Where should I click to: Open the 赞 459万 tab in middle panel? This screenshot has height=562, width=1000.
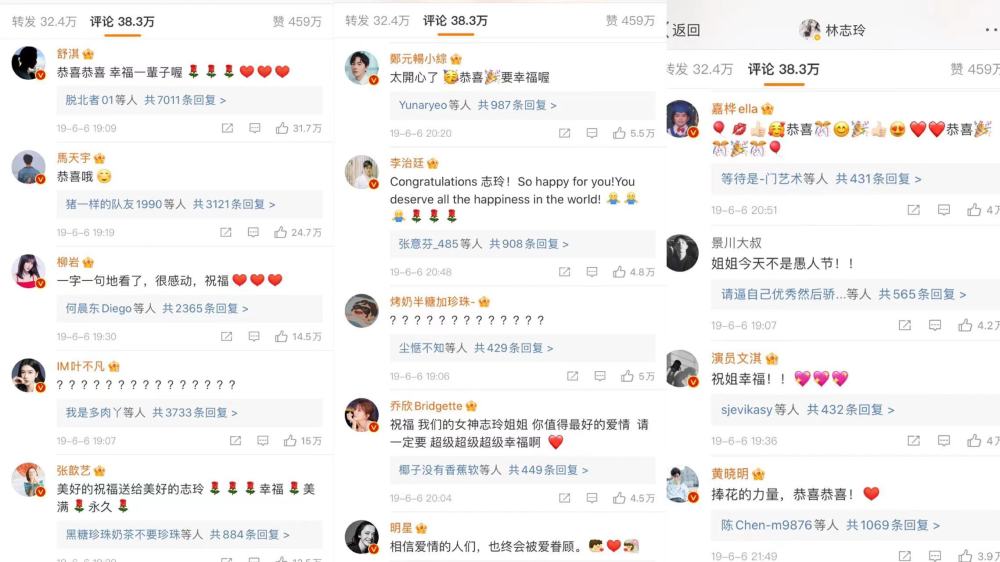point(630,20)
